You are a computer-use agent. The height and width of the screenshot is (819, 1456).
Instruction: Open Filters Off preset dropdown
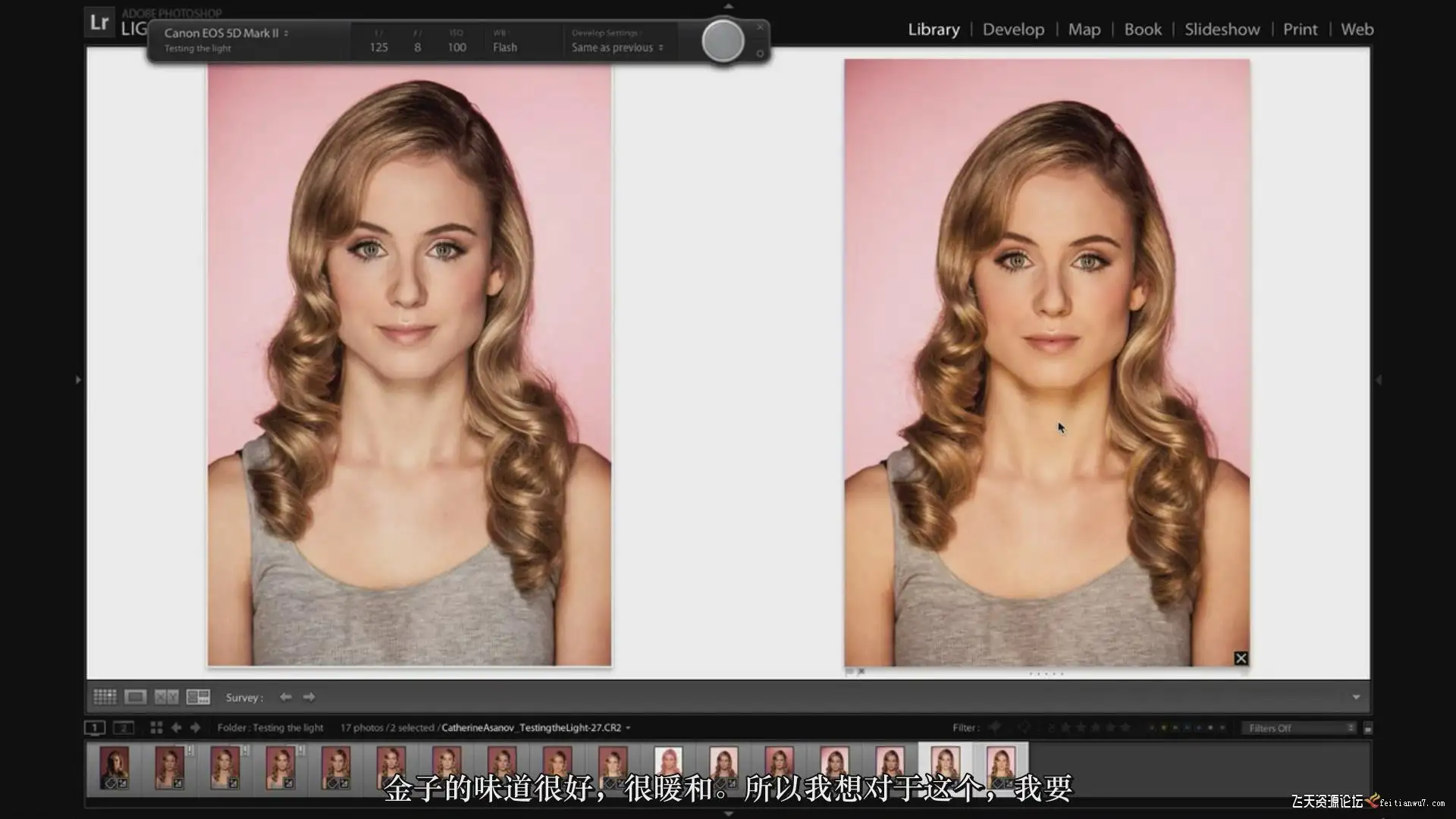[x=1300, y=728]
